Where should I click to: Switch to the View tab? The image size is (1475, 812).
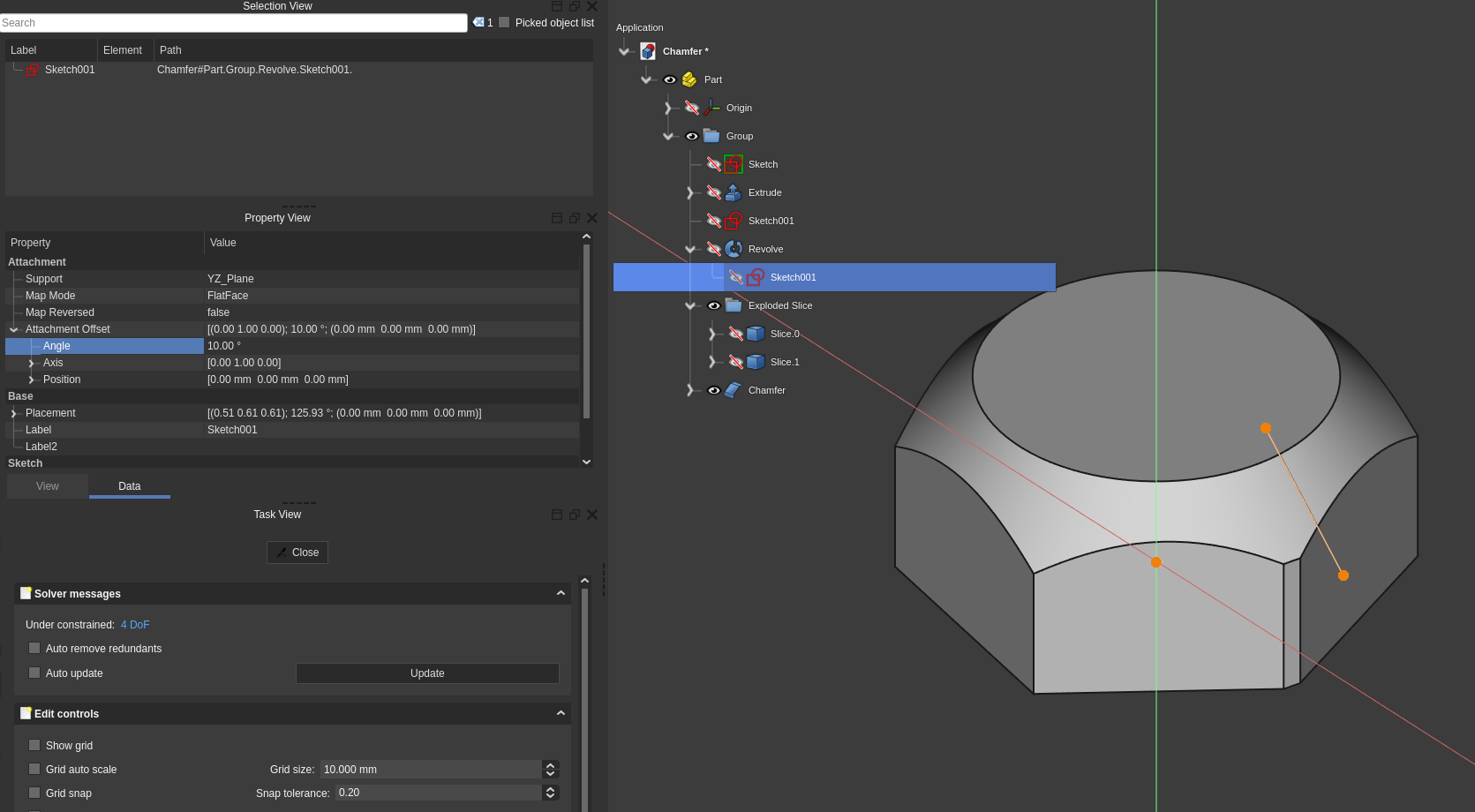(47, 485)
